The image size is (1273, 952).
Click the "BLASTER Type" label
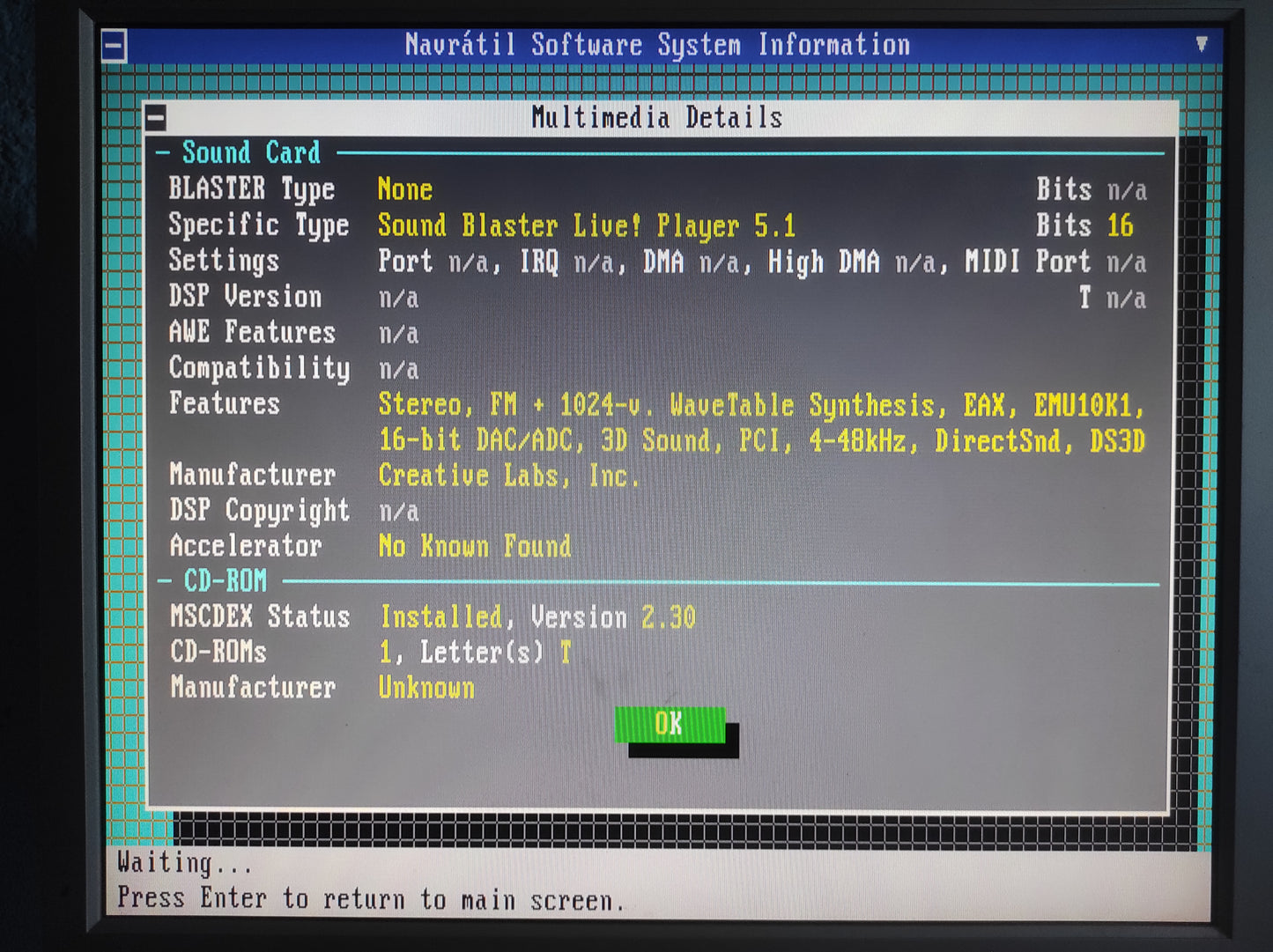click(252, 189)
